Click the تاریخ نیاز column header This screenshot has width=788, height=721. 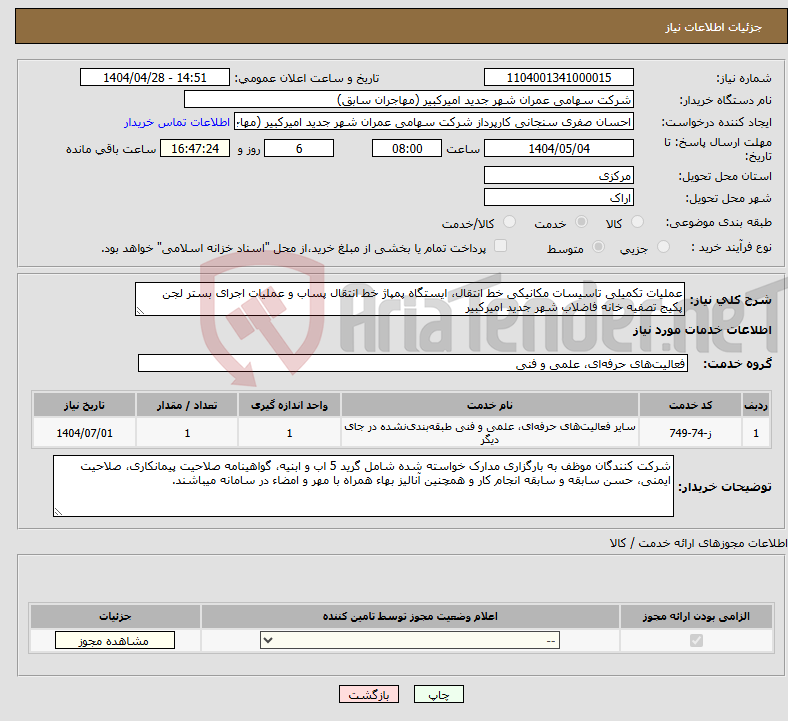tap(84, 405)
